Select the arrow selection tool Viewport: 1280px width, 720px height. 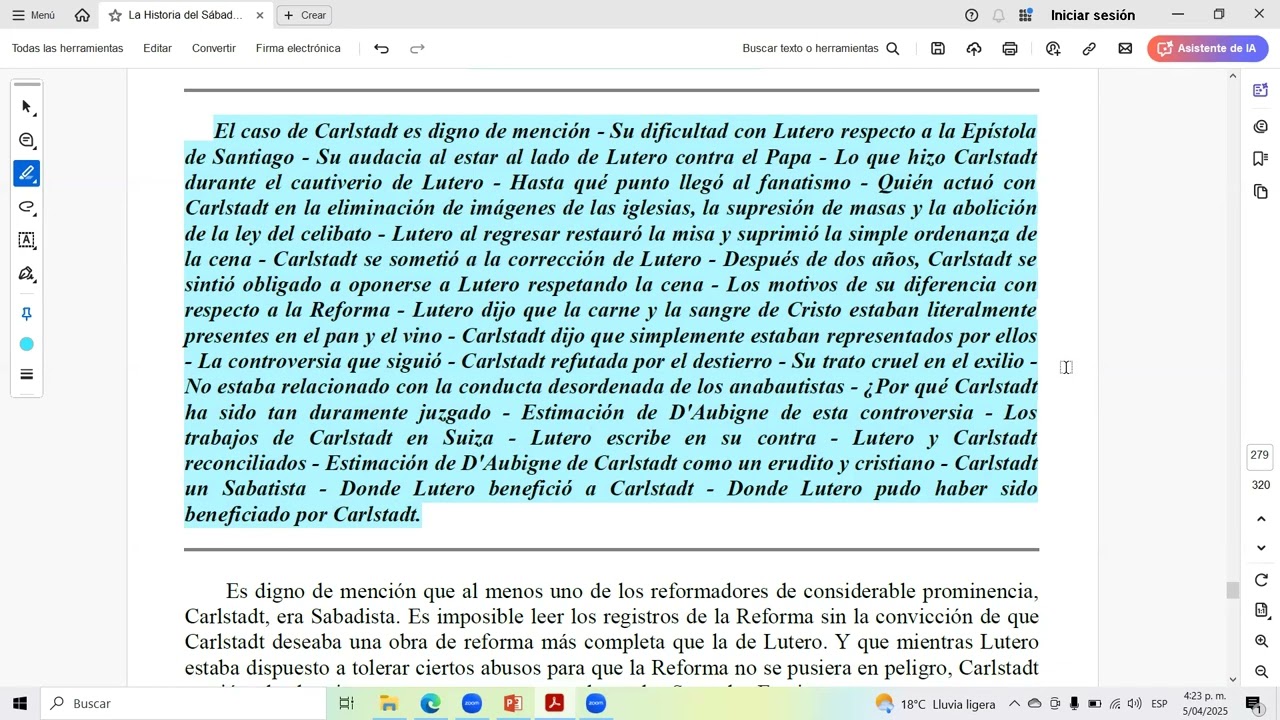27,107
